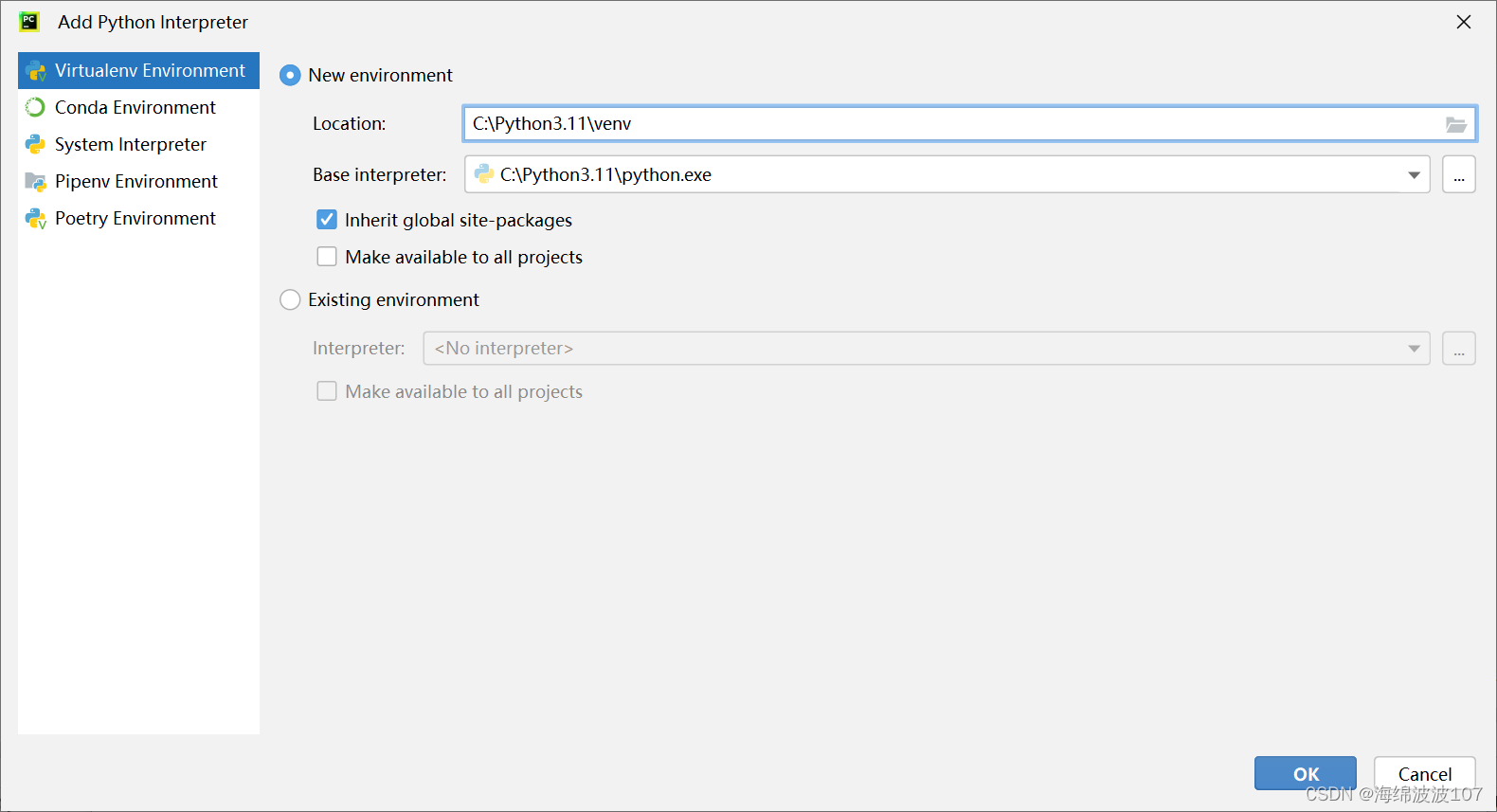Expand the No interpreter dropdown arrow
The height and width of the screenshot is (812, 1497).
point(1414,349)
